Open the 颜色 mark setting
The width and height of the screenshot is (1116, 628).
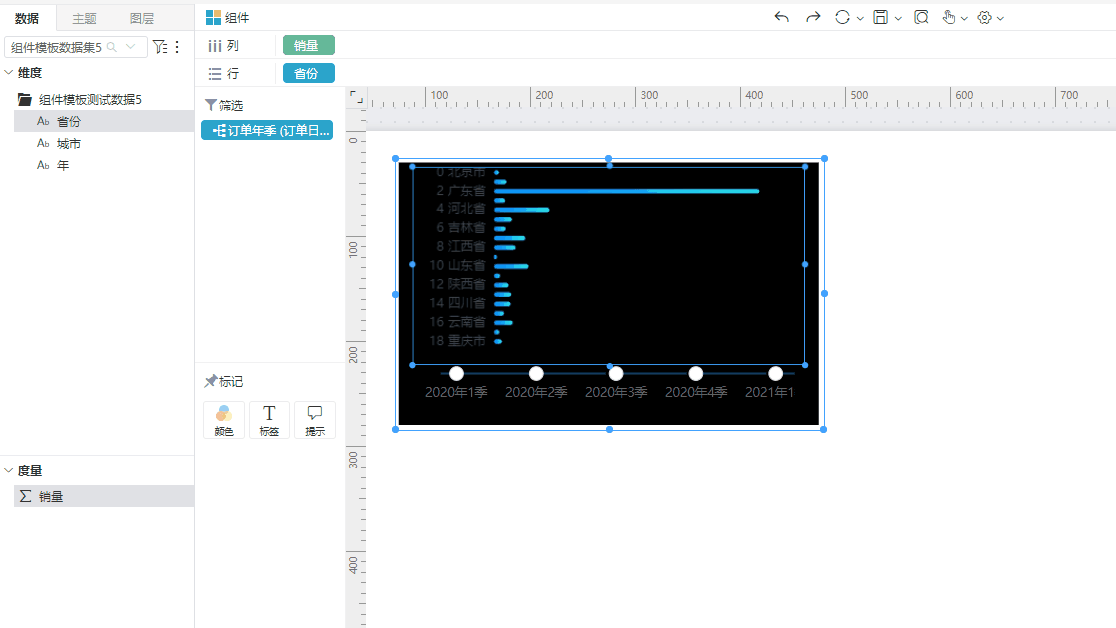point(223,419)
